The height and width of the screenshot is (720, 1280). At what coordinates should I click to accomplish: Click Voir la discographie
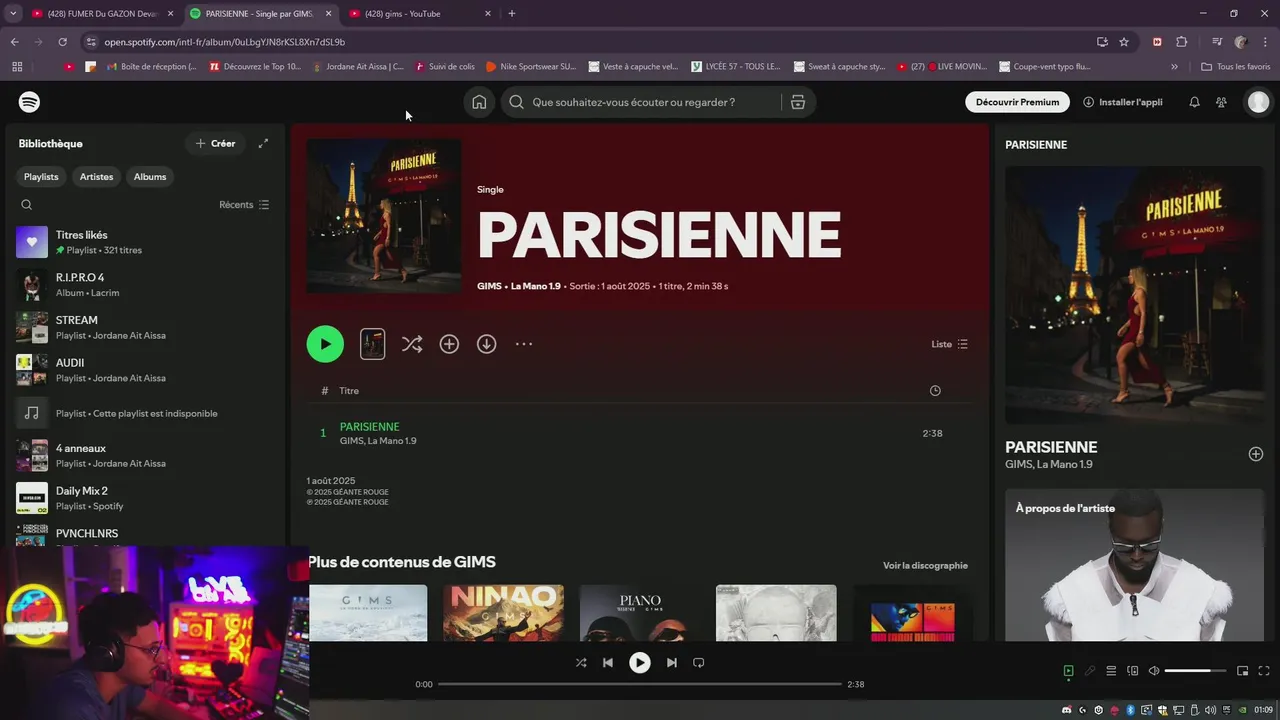point(925,565)
